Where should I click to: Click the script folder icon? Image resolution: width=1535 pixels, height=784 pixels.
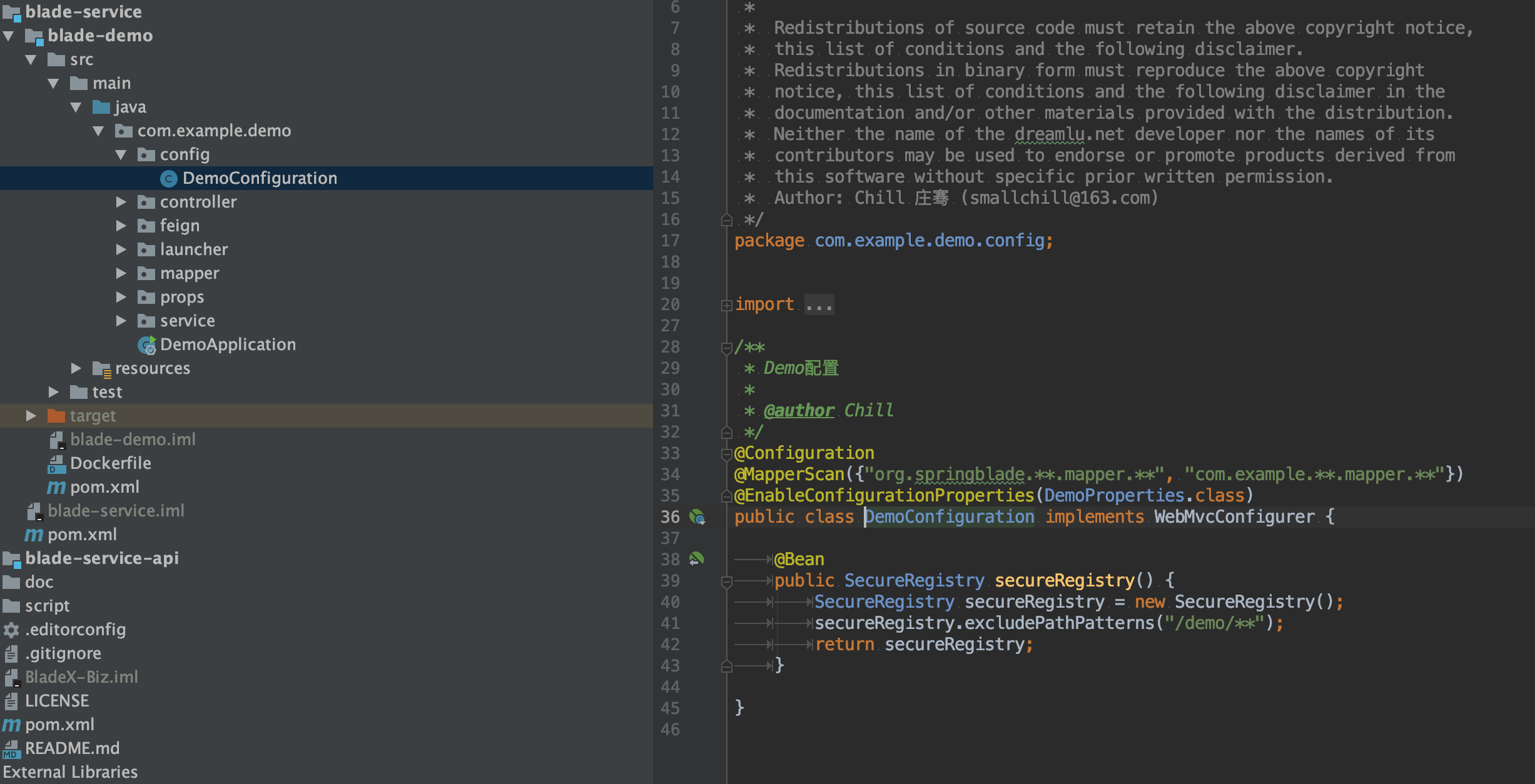(11, 606)
